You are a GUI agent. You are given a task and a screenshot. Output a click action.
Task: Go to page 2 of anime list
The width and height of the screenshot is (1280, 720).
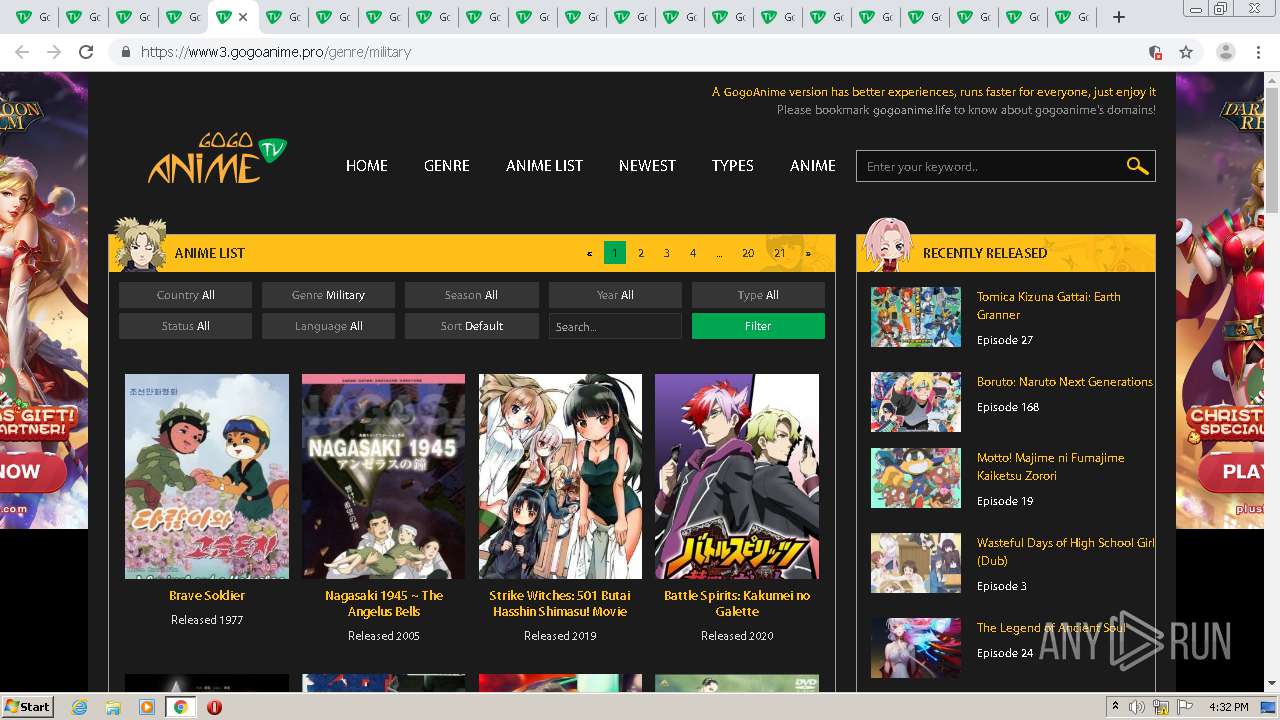point(641,254)
